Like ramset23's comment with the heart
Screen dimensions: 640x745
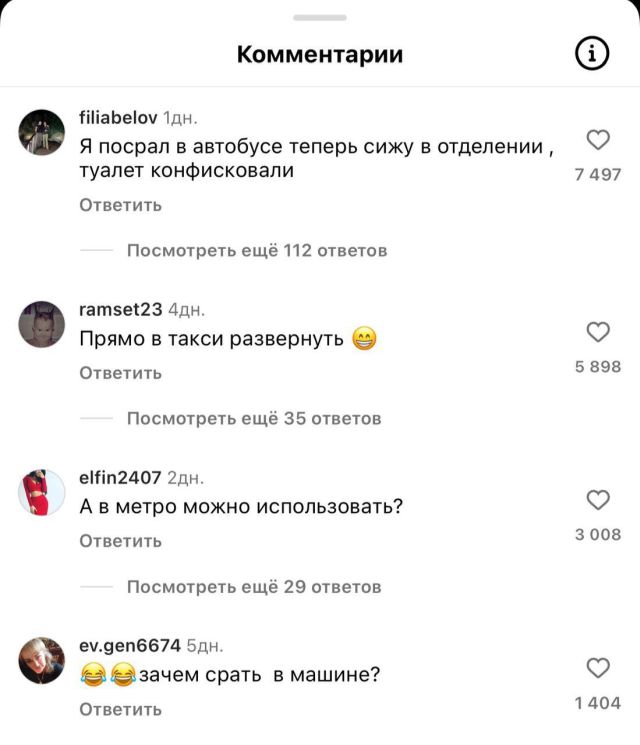click(x=598, y=332)
